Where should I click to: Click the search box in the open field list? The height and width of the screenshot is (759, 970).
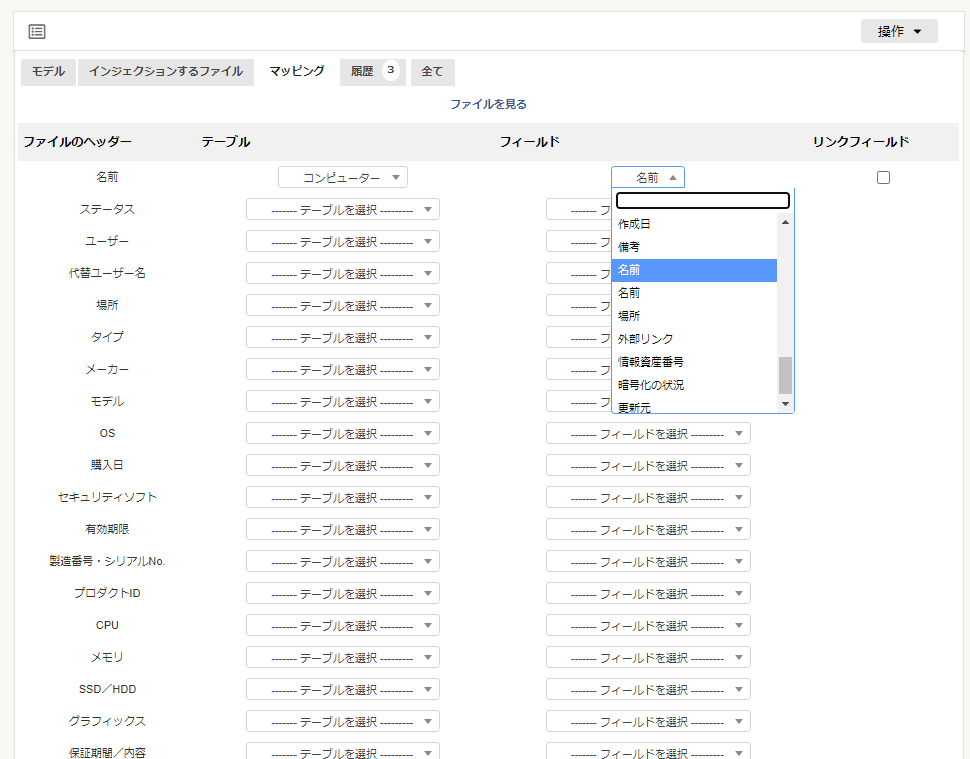pyautogui.click(x=702, y=200)
